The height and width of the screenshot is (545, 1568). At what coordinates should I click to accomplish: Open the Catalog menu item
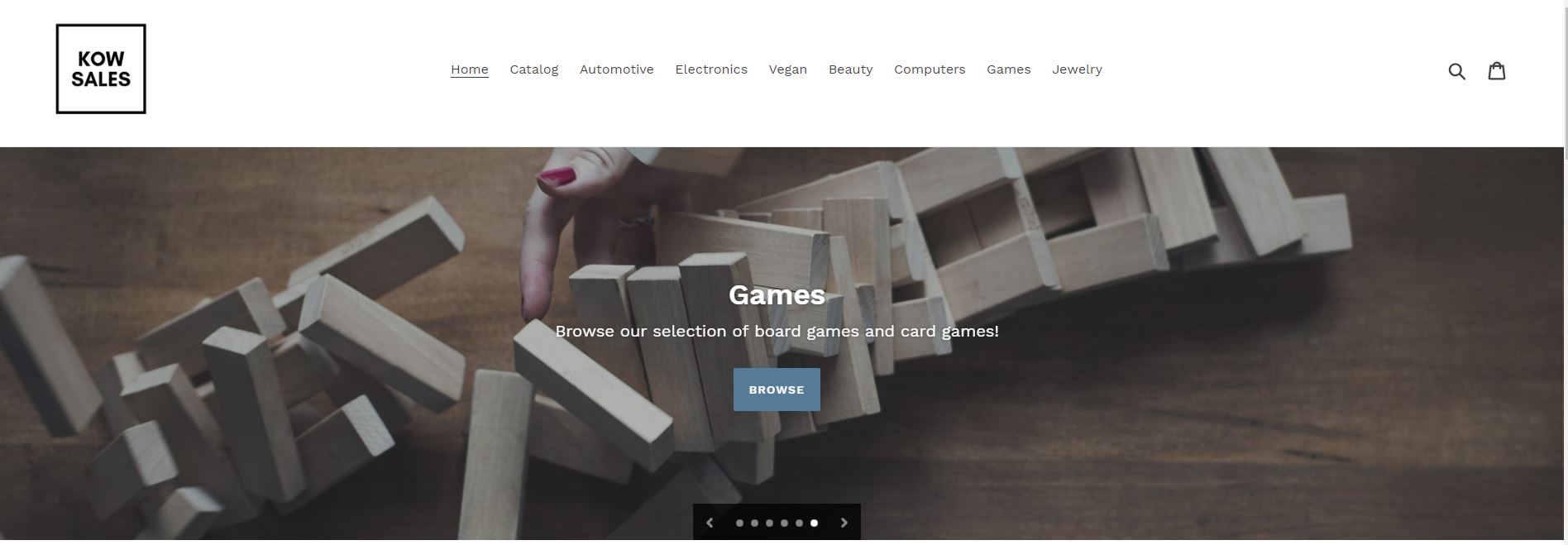533,69
